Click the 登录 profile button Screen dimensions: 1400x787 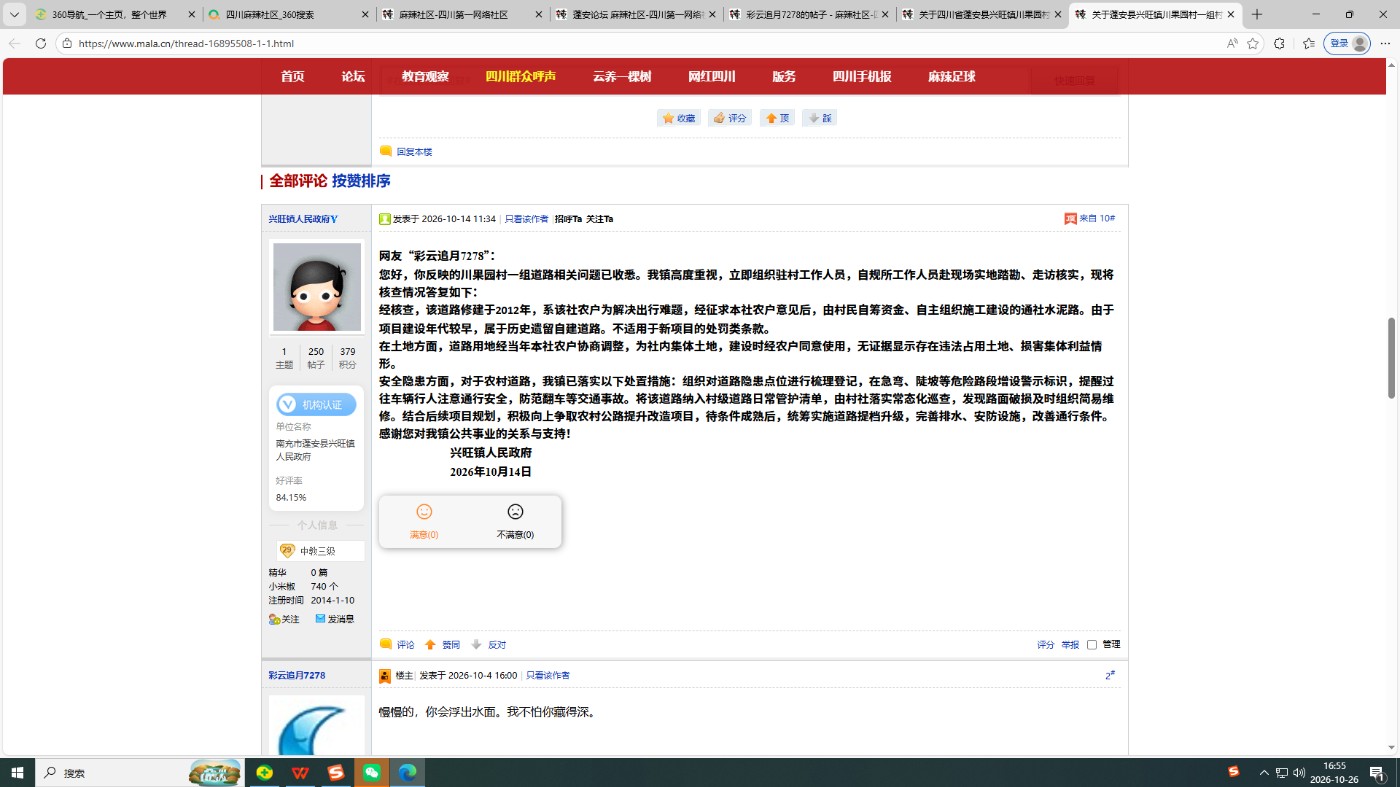tap(1347, 43)
